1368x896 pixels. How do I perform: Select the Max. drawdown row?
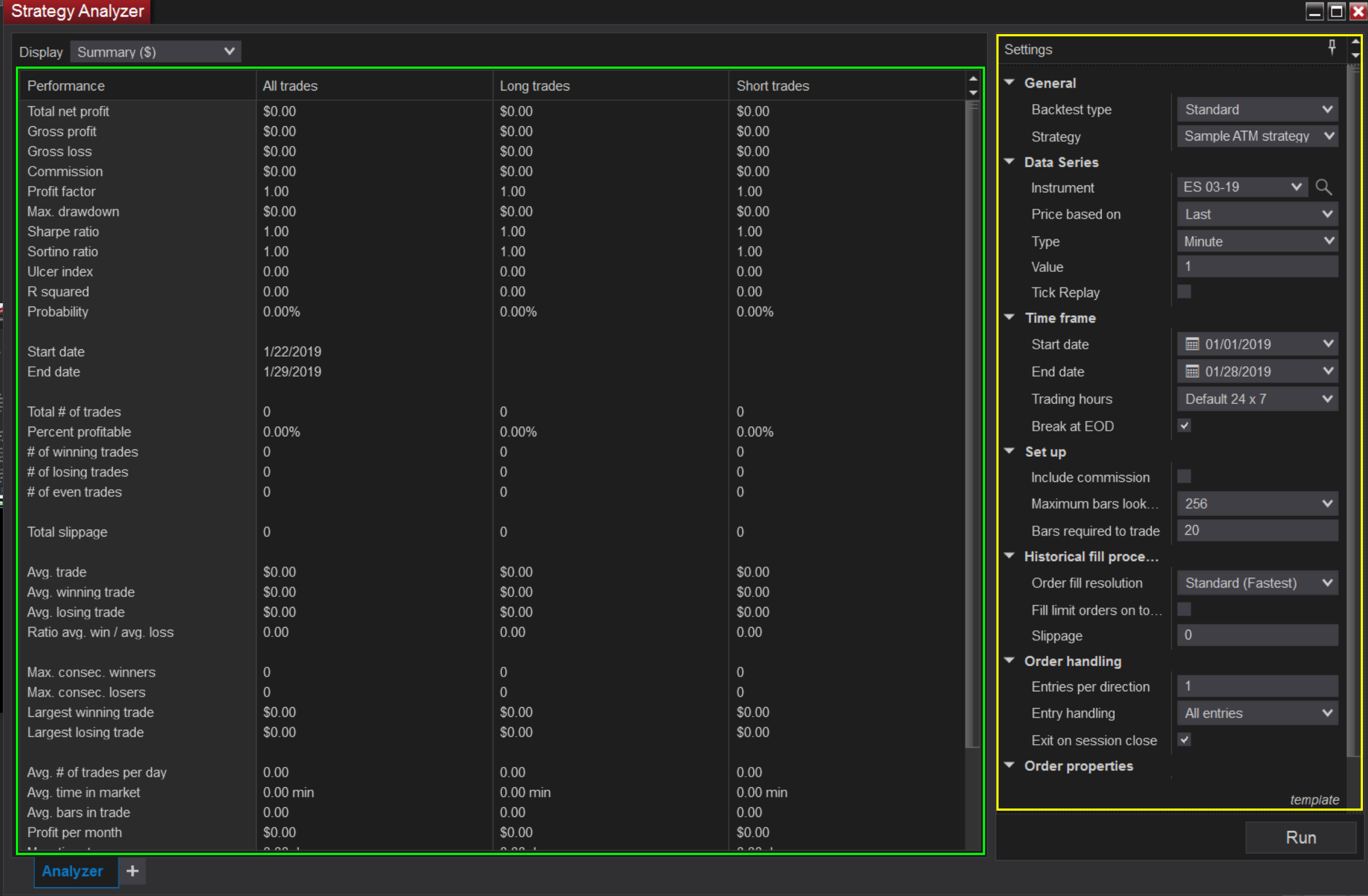pos(493,212)
